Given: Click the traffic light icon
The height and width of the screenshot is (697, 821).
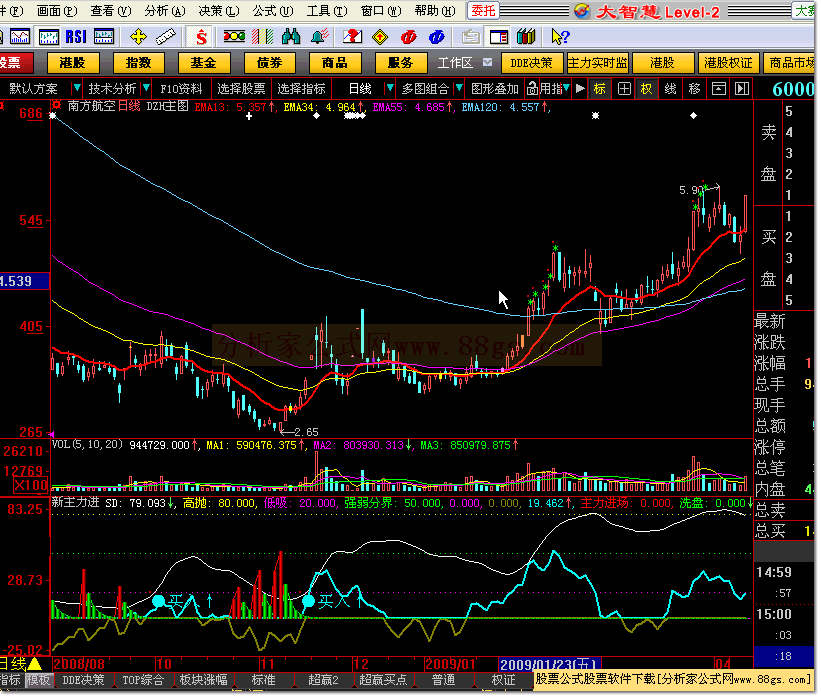Looking at the screenshot, I should point(234,37).
